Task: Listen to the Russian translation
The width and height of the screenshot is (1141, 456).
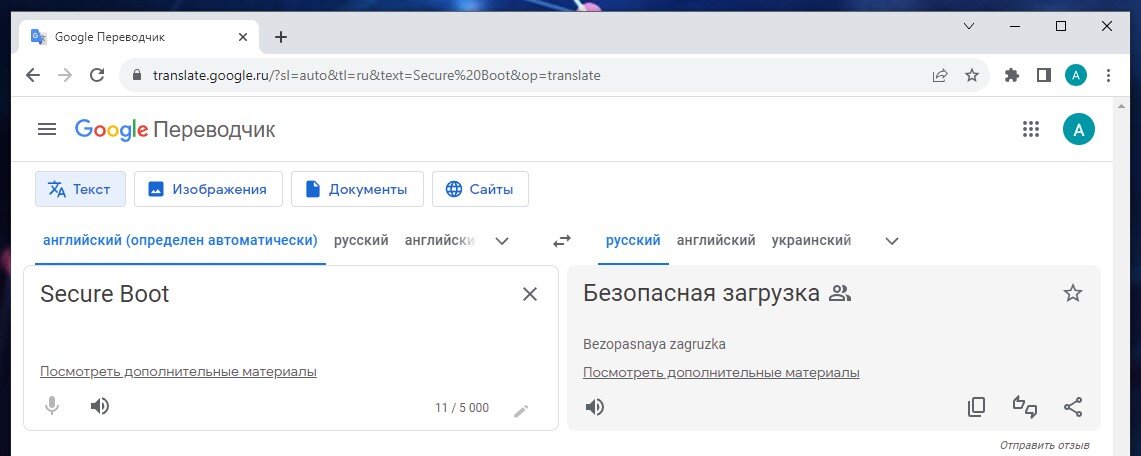Action: click(x=595, y=407)
